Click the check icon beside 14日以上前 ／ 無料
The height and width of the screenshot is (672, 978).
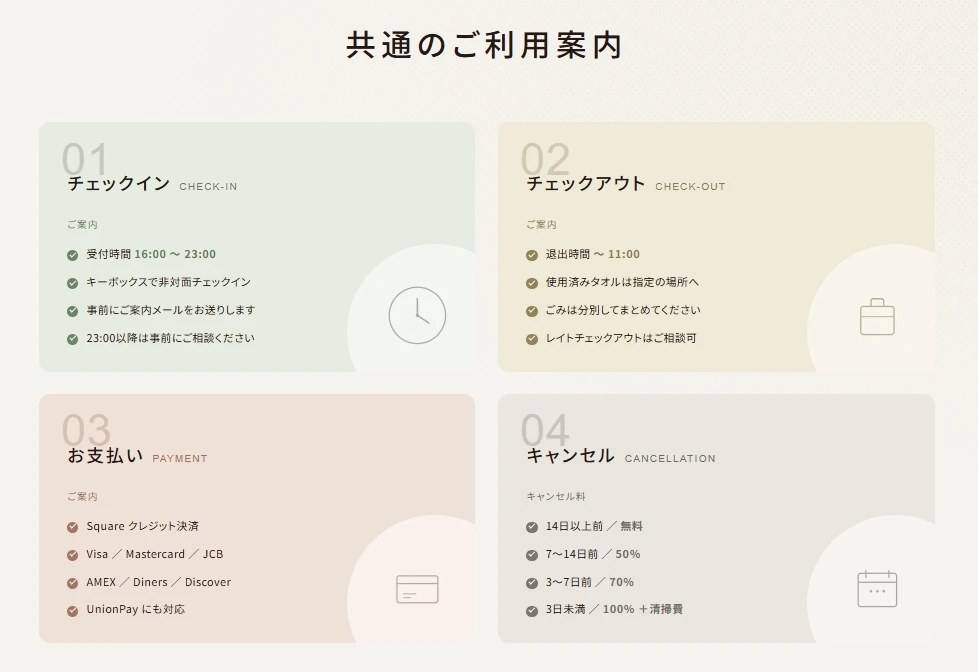point(531,527)
